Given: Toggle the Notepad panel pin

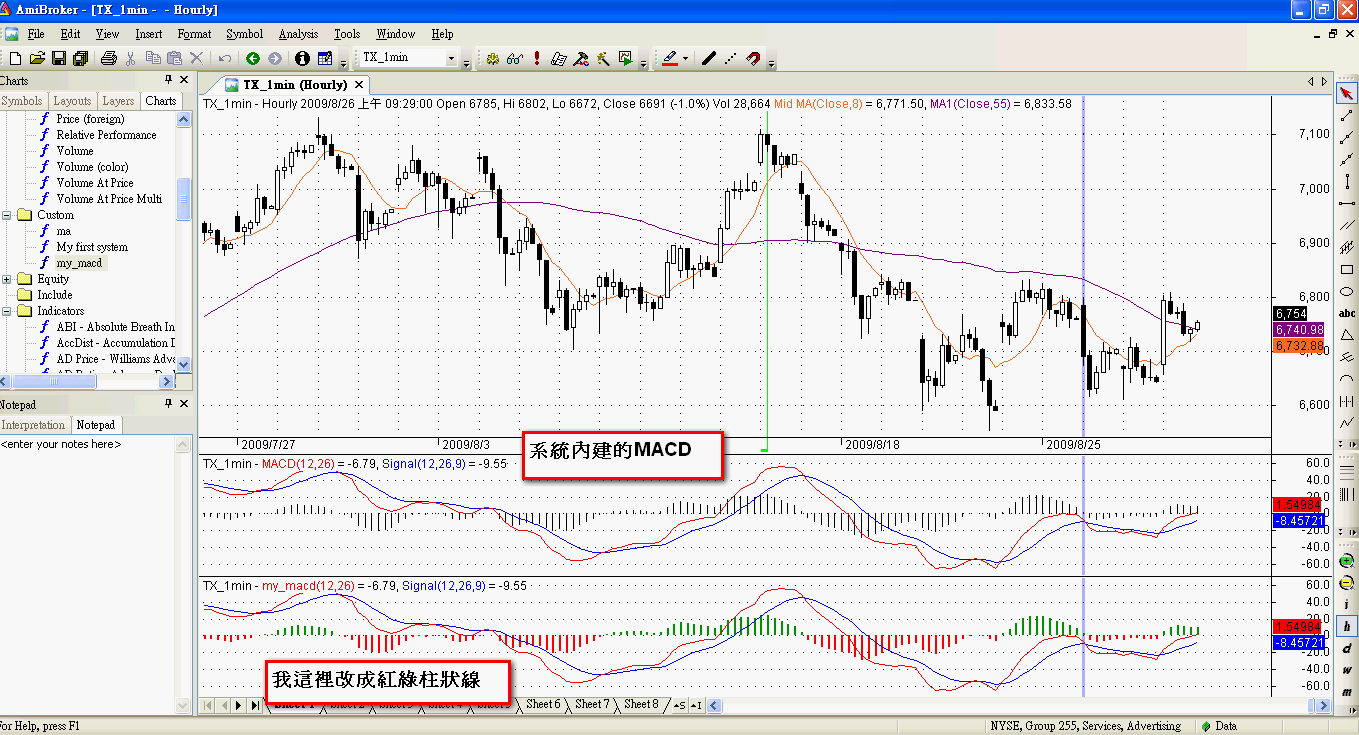Looking at the screenshot, I should click(x=168, y=404).
